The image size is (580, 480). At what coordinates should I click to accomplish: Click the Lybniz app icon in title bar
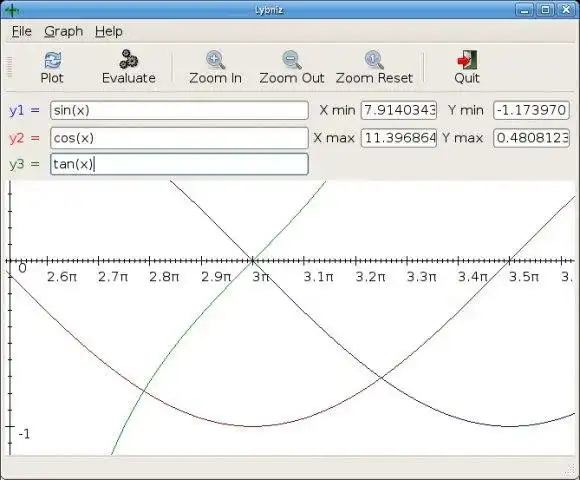(12, 10)
